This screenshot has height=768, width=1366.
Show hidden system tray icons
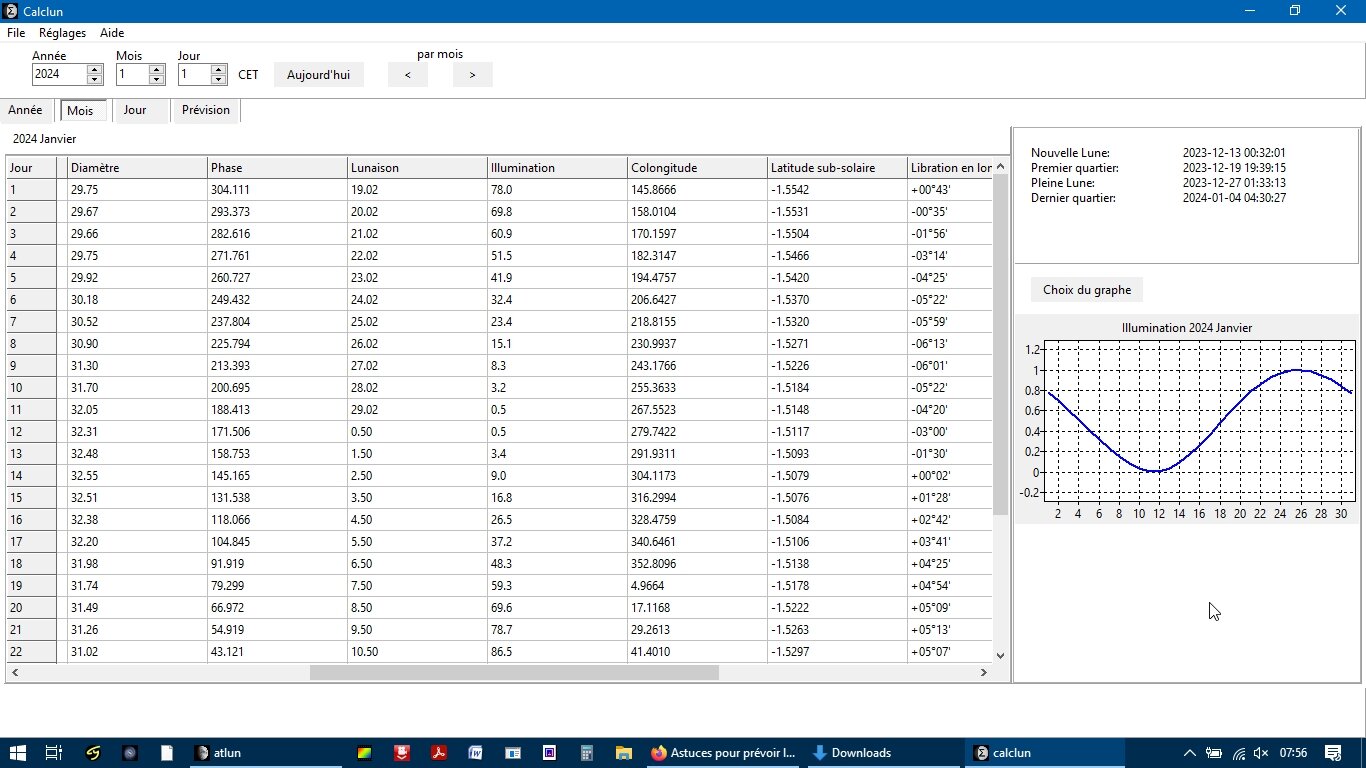[x=1189, y=753]
